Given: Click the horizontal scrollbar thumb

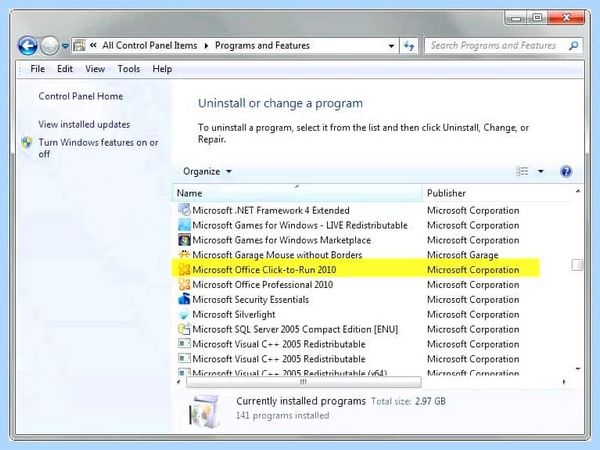Looking at the screenshot, I should (x=304, y=382).
